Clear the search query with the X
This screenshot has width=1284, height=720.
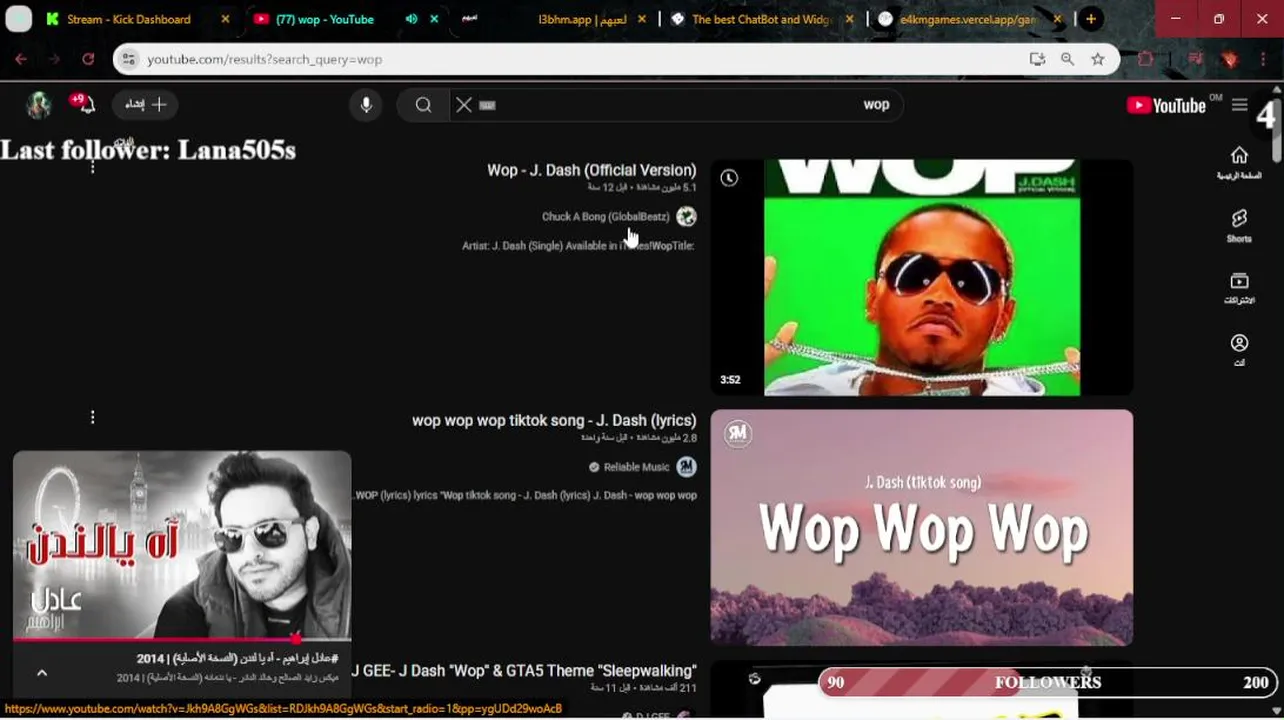(464, 105)
